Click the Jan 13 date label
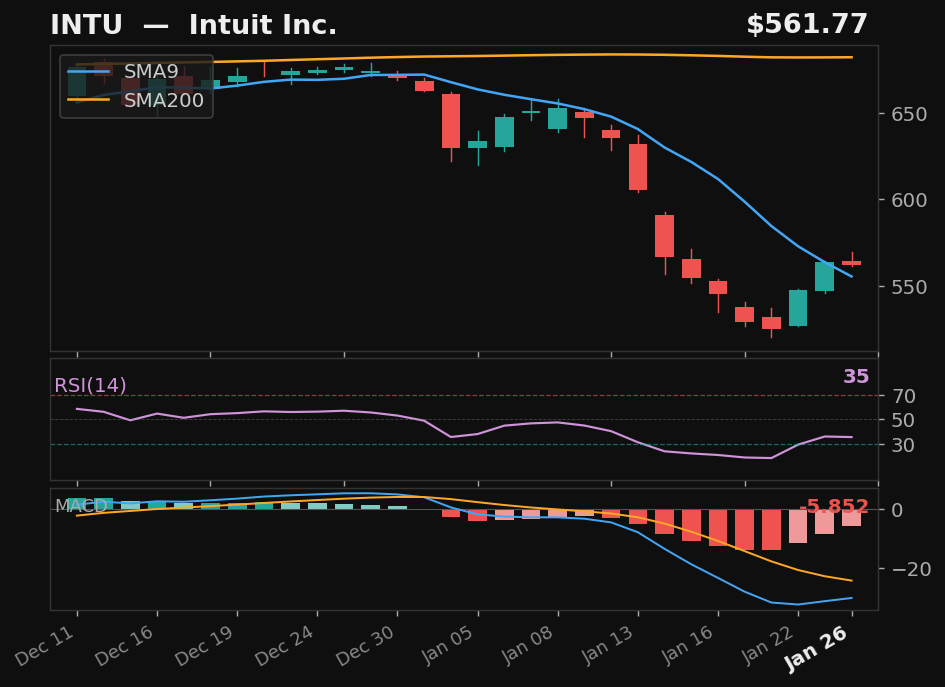Viewport: 945px width, 687px height. 608,645
